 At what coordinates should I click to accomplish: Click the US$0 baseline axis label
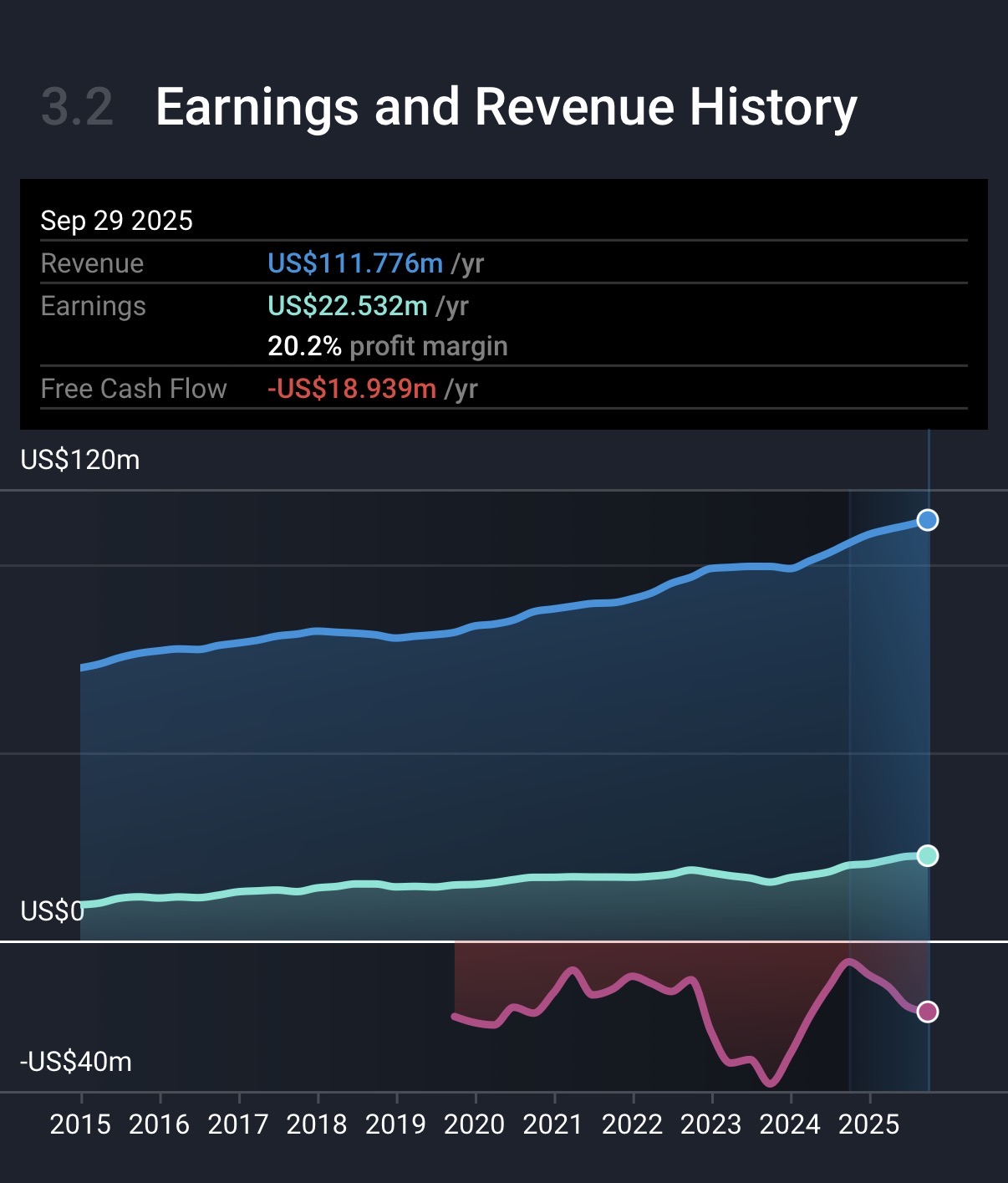click(52, 910)
